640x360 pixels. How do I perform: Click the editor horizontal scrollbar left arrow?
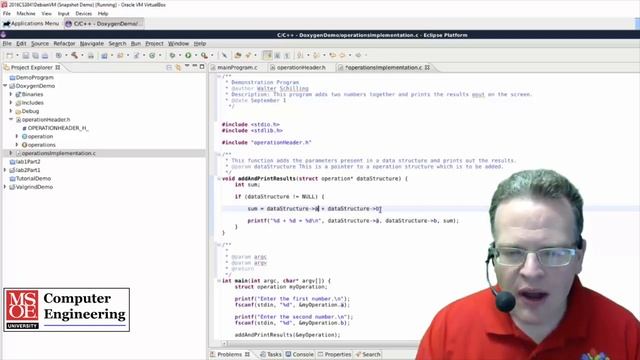point(224,343)
